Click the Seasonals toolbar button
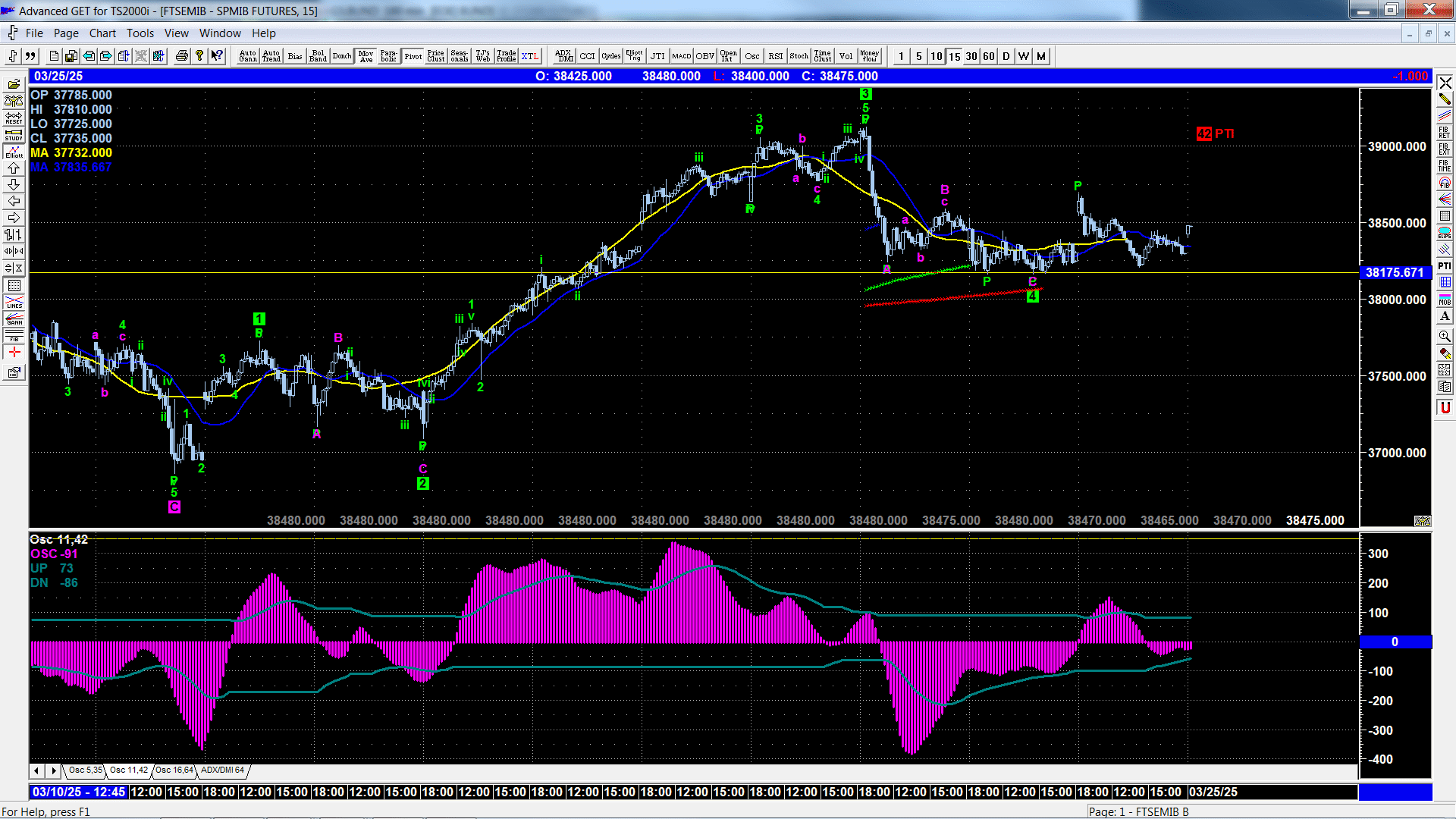1456x819 pixels. pyautogui.click(x=460, y=56)
